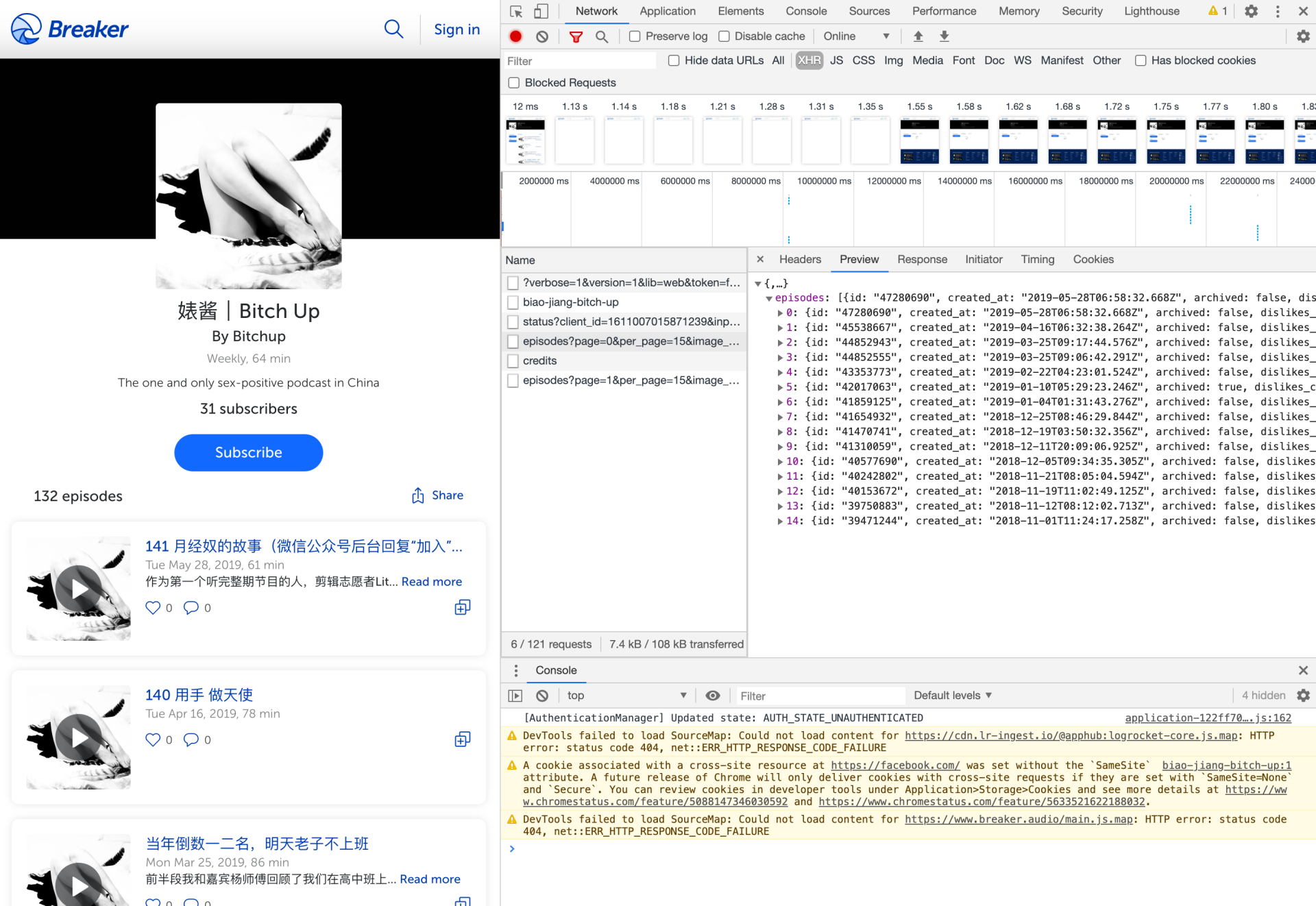Screen dimensions: 1316x906
Task: Check Hide data URLs
Action: pos(674,60)
